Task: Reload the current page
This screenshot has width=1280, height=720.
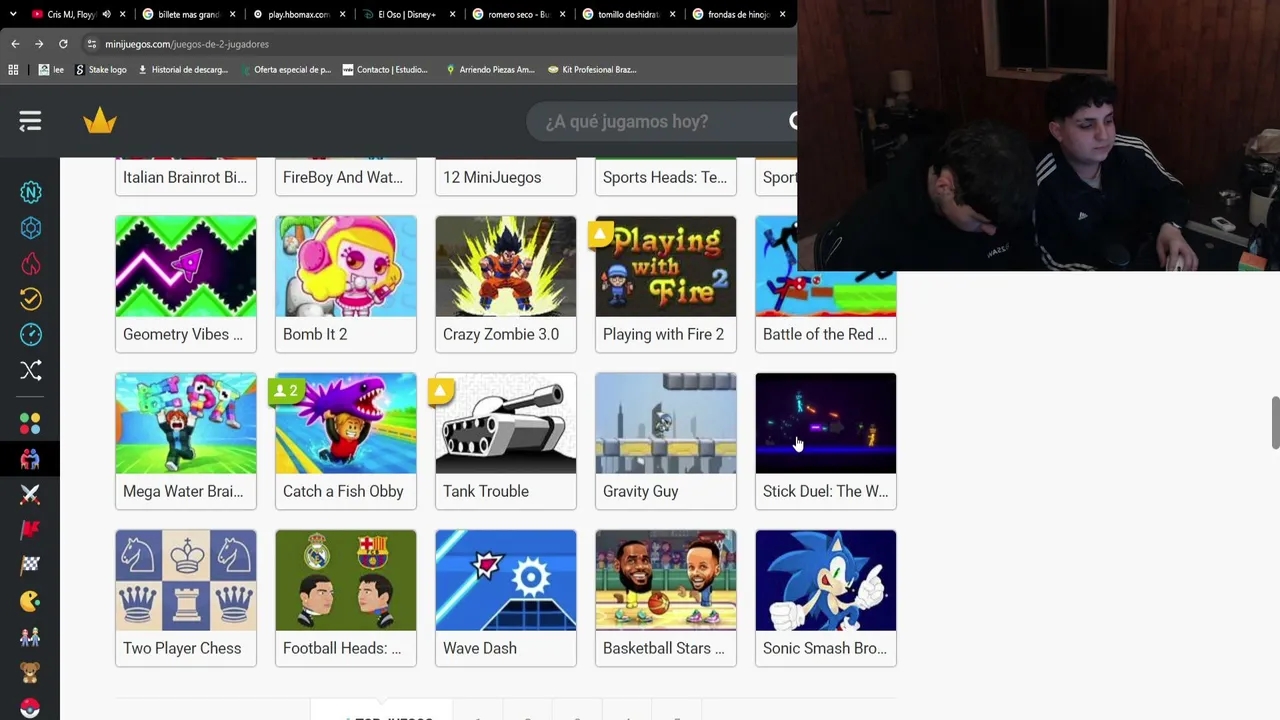Action: pos(63,44)
